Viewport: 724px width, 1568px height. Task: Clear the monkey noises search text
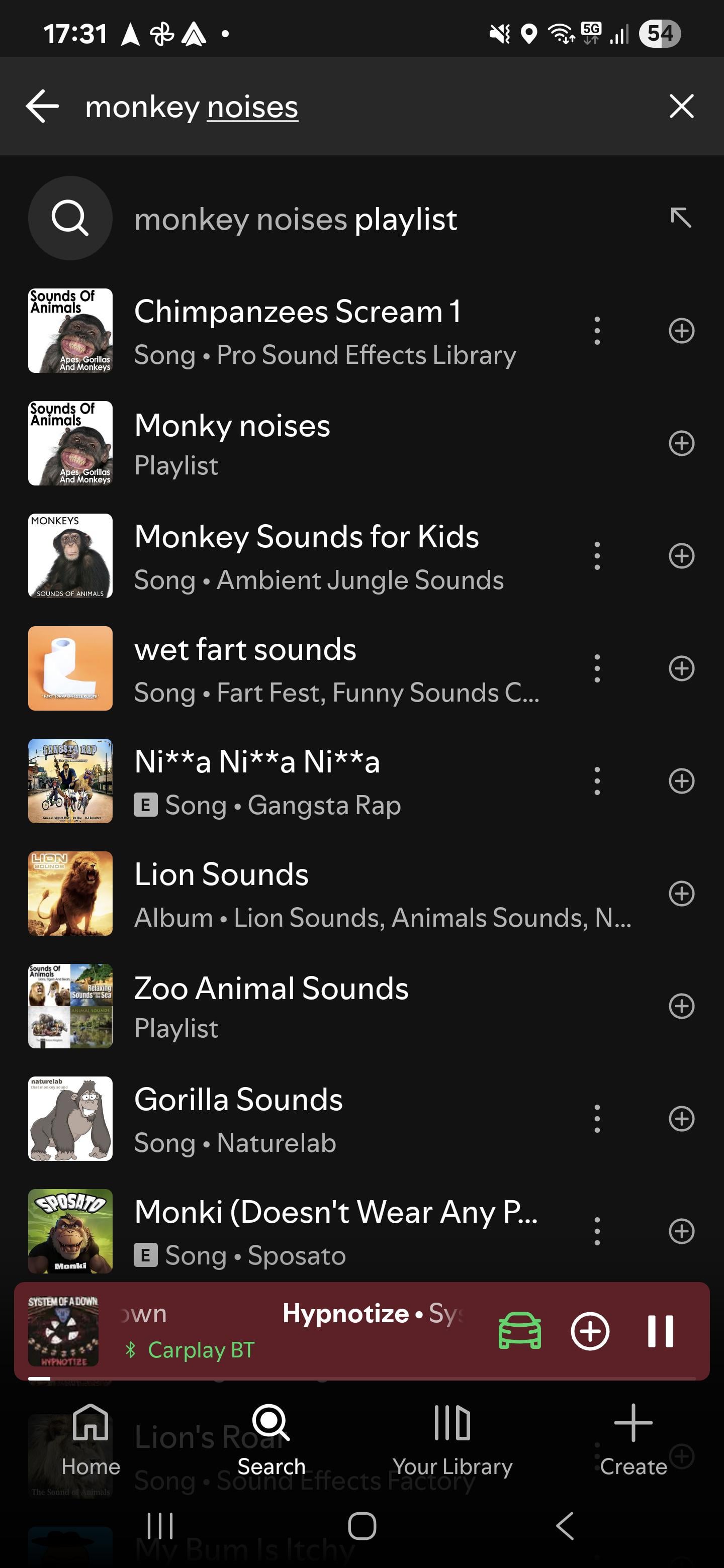(681, 107)
